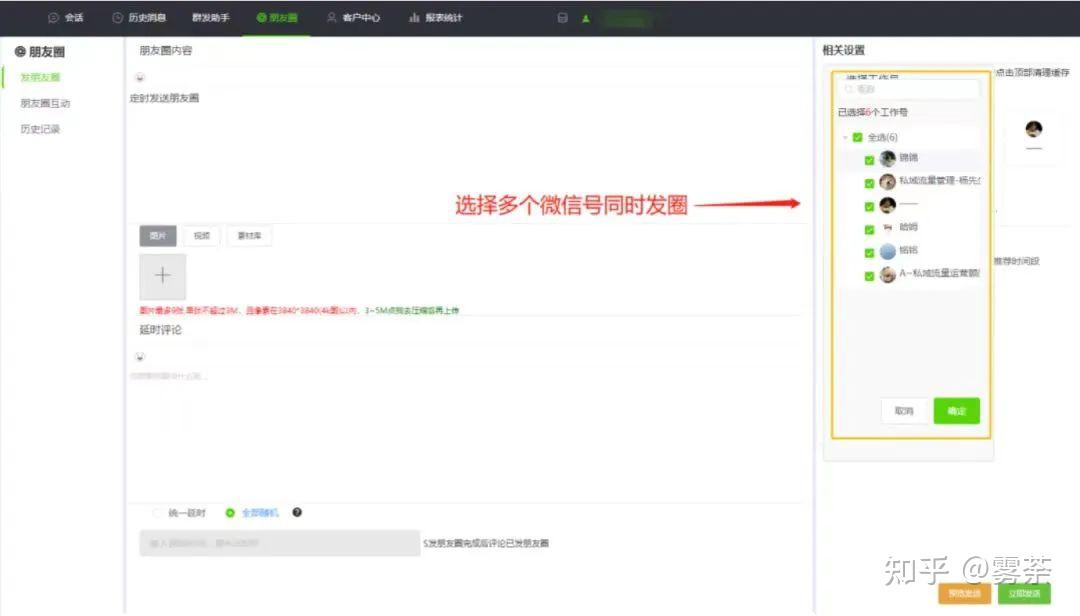Click selected account avatar card at right
Image resolution: width=1080 pixels, height=616 pixels.
pos(1034,136)
